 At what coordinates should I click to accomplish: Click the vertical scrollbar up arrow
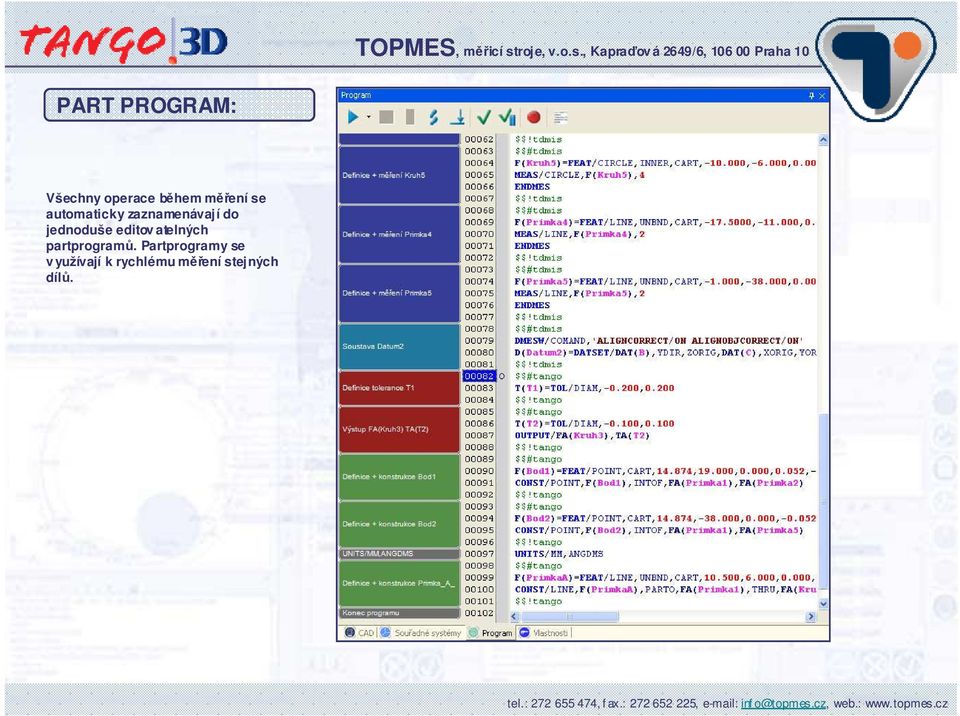(823, 140)
